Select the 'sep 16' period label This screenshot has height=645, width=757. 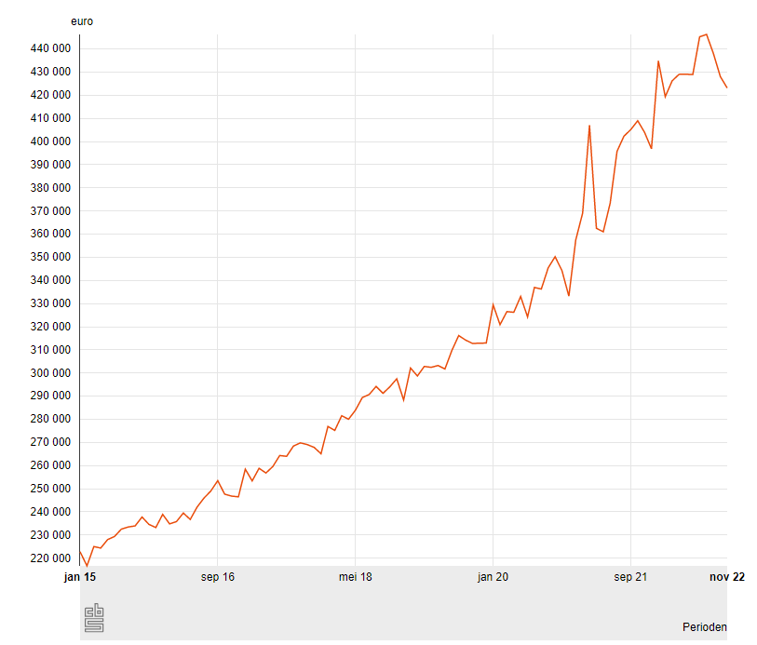[217, 577]
